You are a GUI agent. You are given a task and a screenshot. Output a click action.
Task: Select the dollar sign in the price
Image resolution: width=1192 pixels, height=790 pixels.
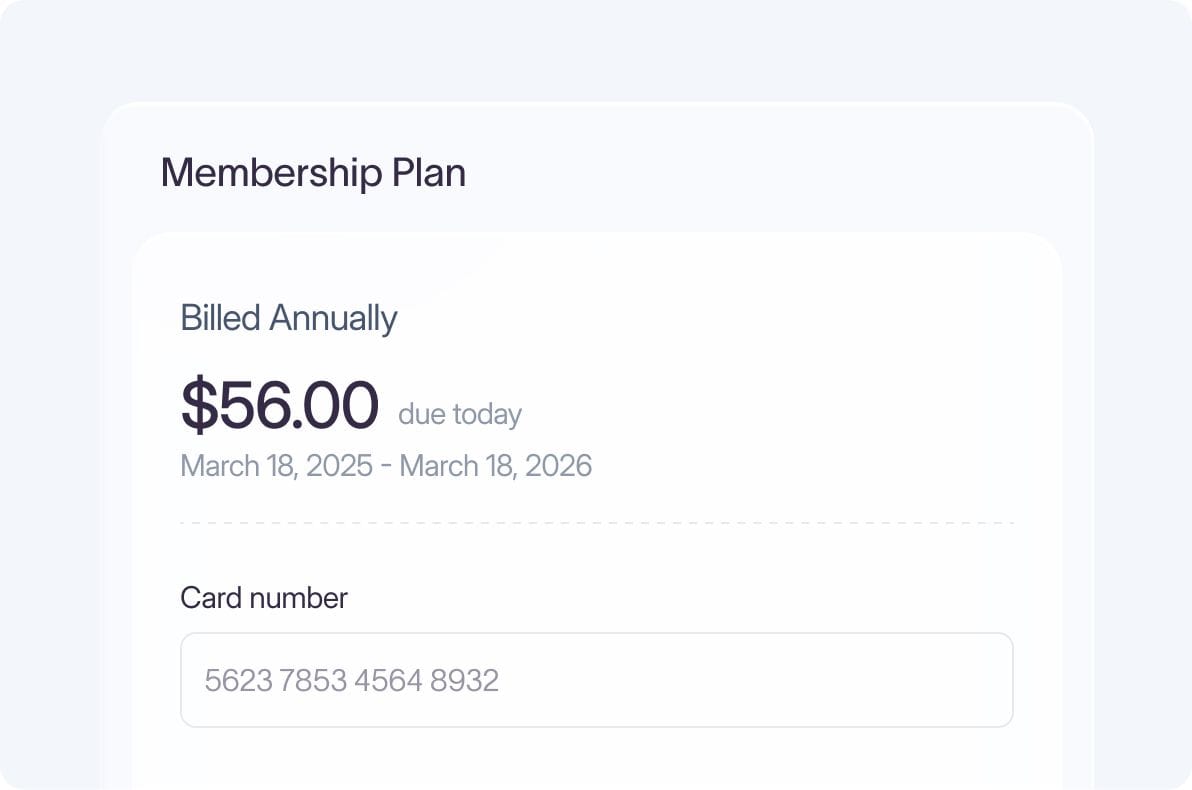coord(197,404)
